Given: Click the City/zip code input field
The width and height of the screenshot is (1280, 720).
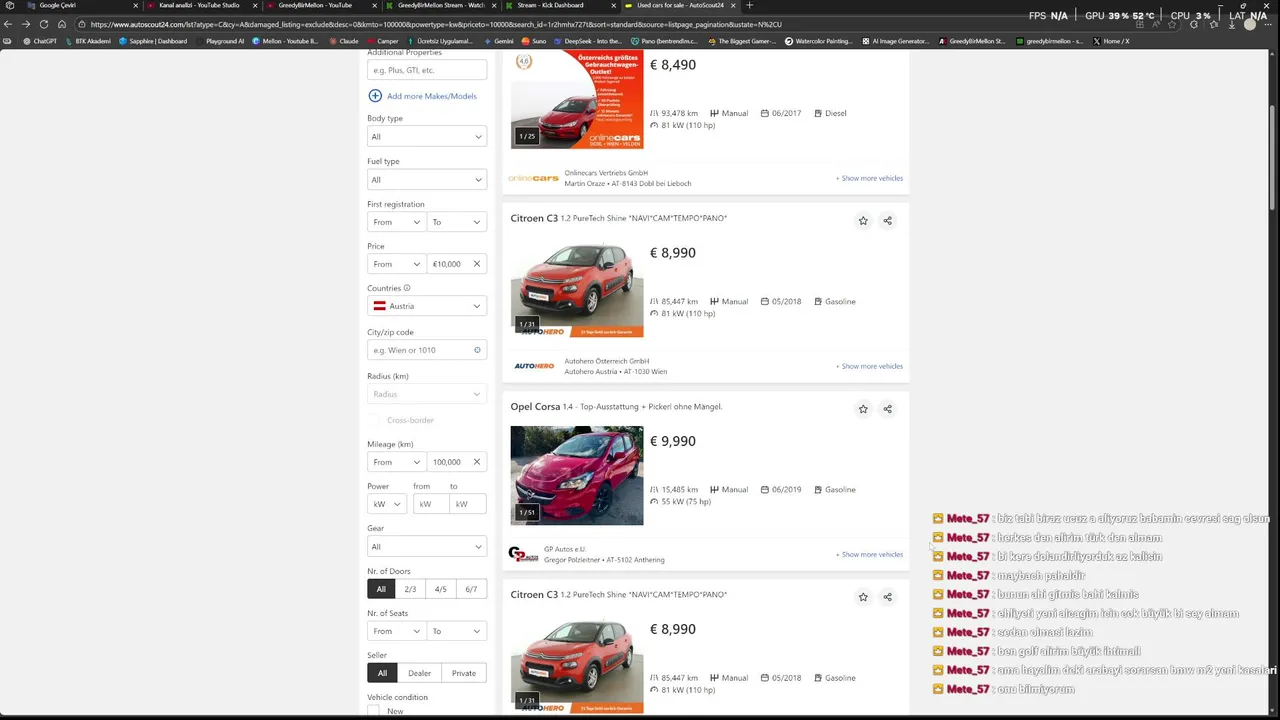Looking at the screenshot, I should [426, 350].
